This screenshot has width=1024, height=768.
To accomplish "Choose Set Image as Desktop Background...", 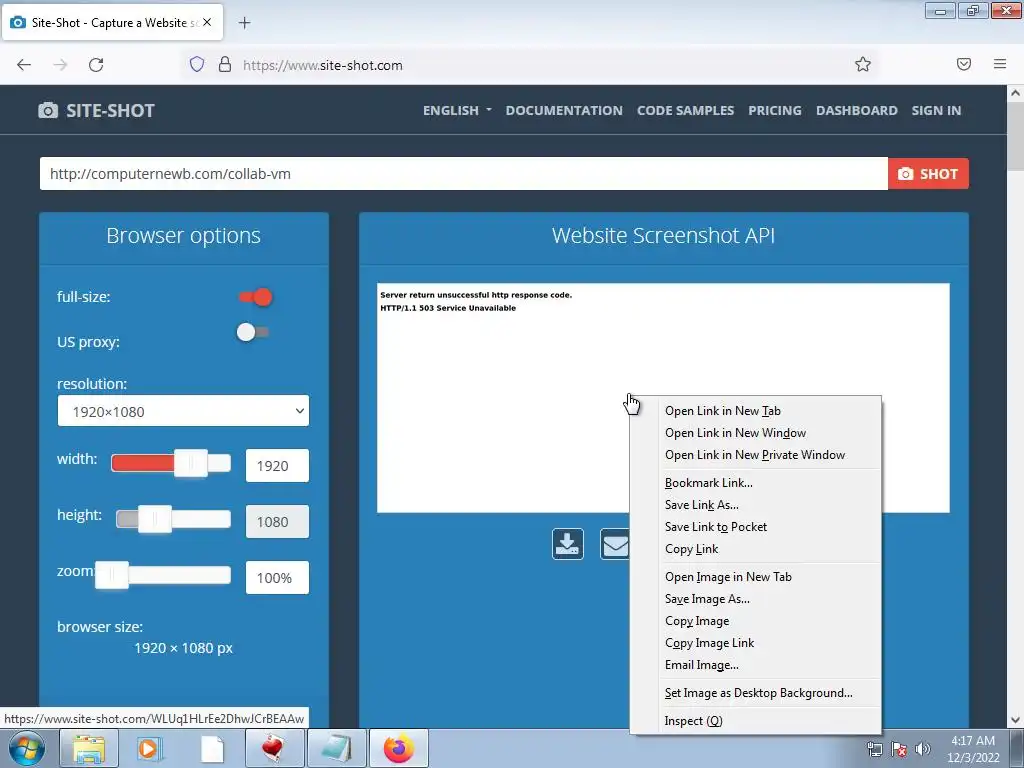I will (758, 693).
